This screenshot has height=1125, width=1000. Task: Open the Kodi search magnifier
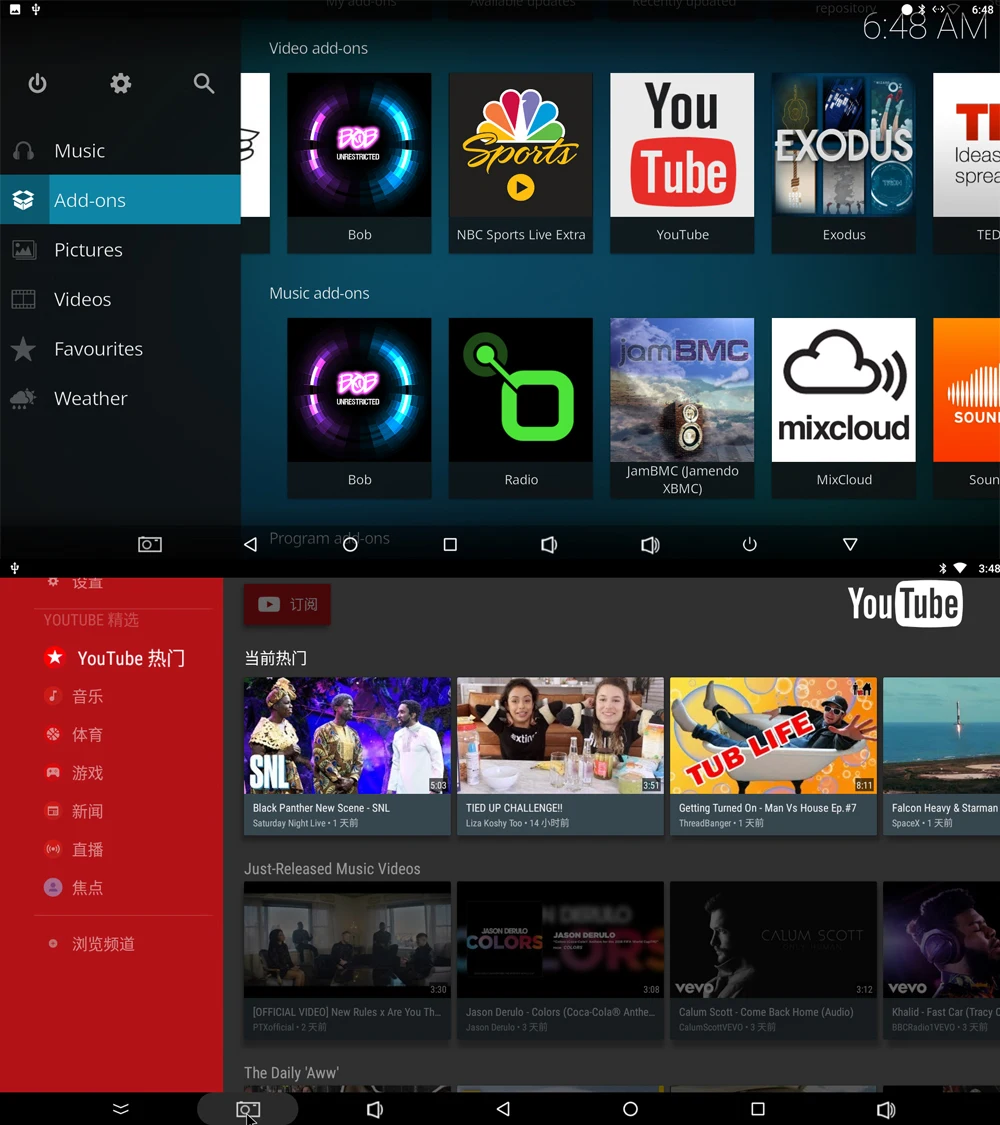204,84
